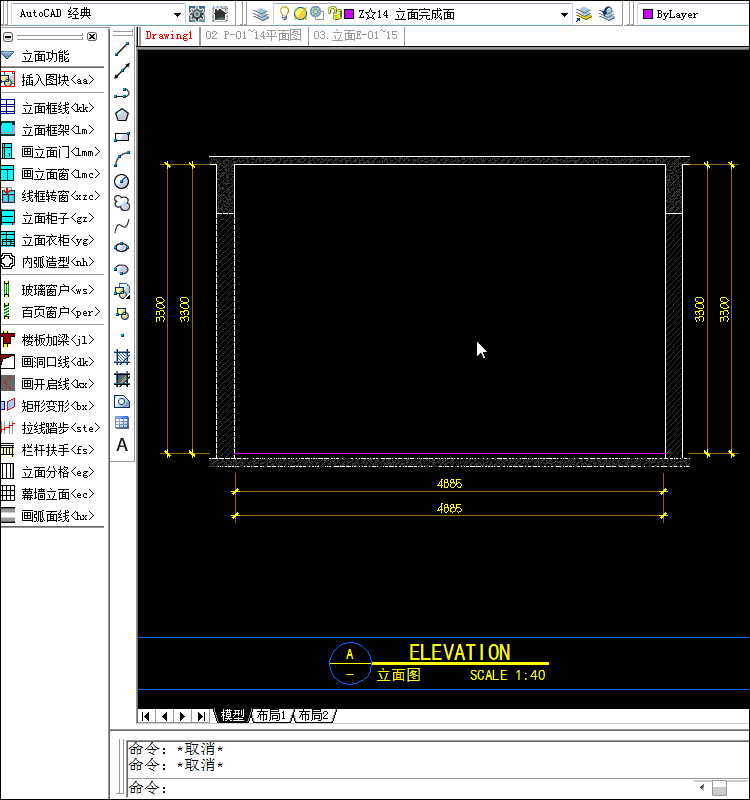Go to previous layout tab arrow
Screen dimensions: 750x800
click(164, 716)
